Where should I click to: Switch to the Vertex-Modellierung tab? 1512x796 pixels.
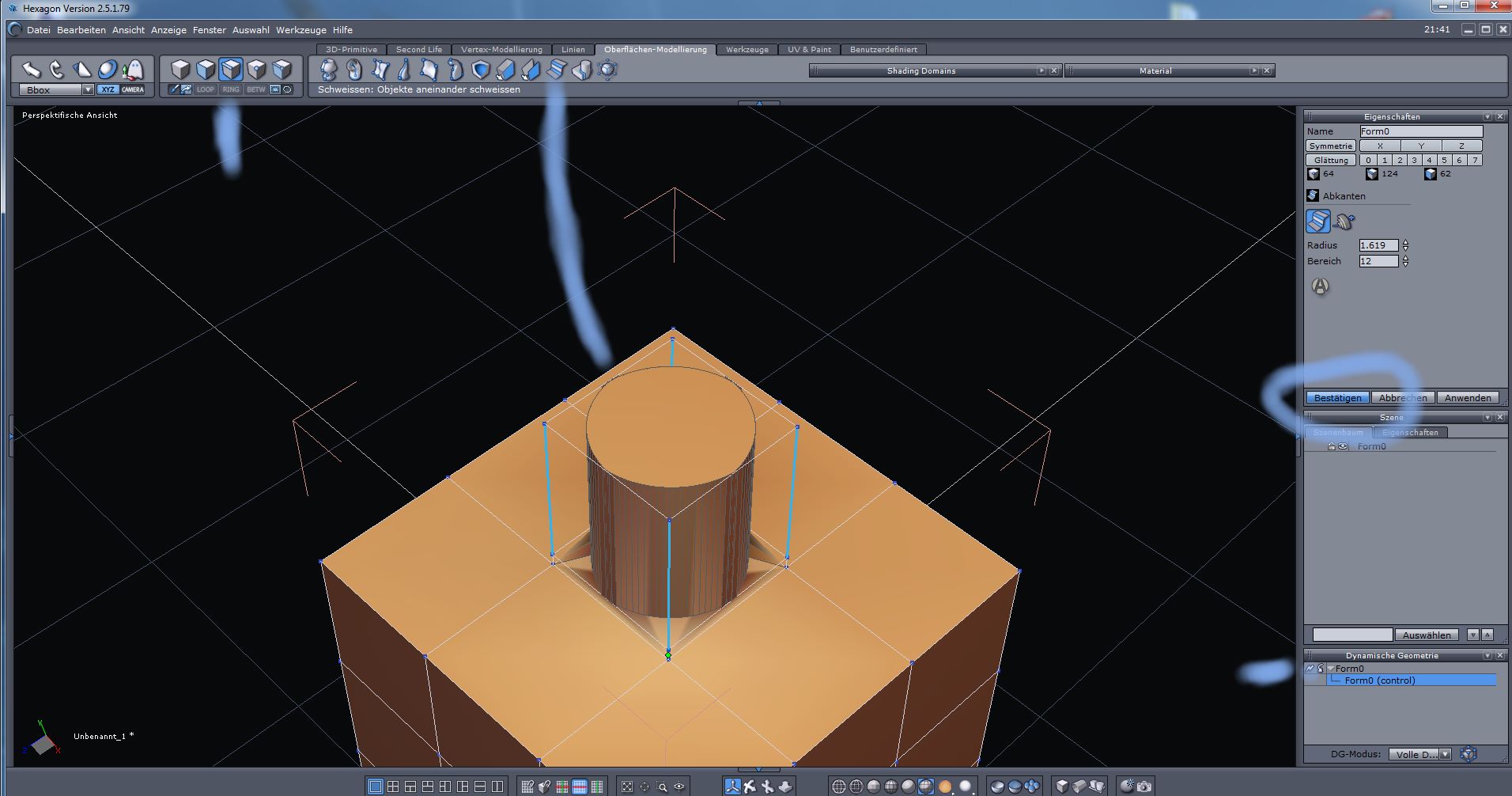[x=501, y=49]
